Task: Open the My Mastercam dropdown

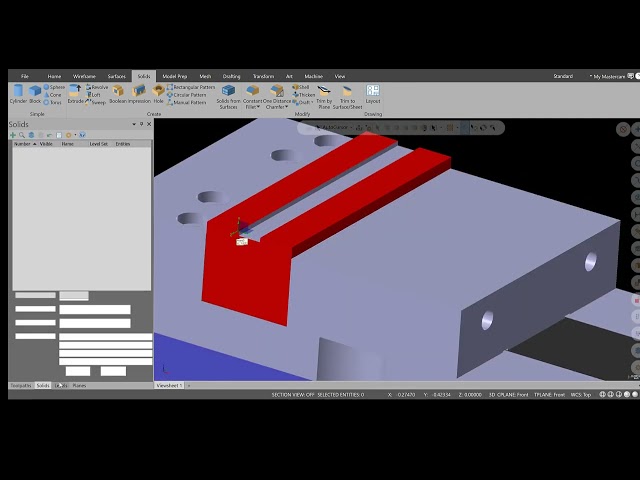Action: (x=607, y=76)
